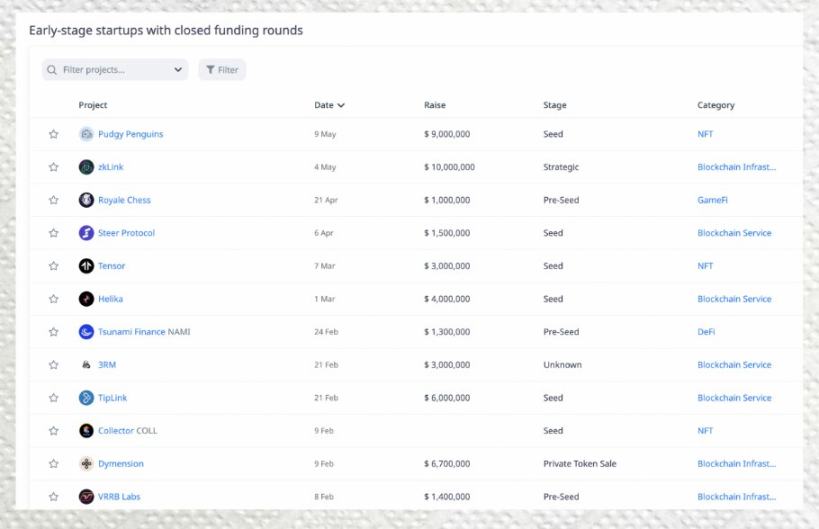
Task: Star the Collector COLL project
Action: 53,430
